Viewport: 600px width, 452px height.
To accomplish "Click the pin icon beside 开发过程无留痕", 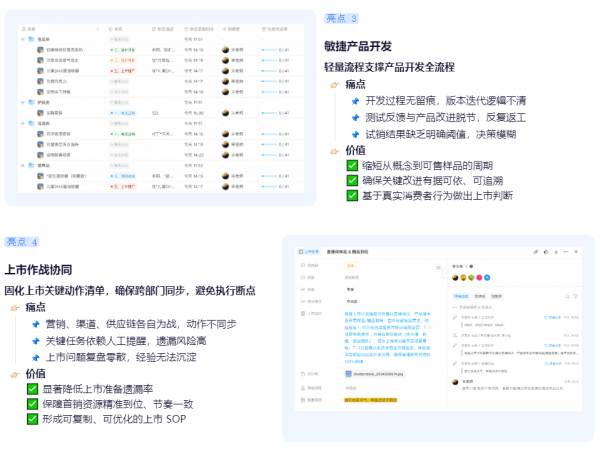I will (x=354, y=100).
